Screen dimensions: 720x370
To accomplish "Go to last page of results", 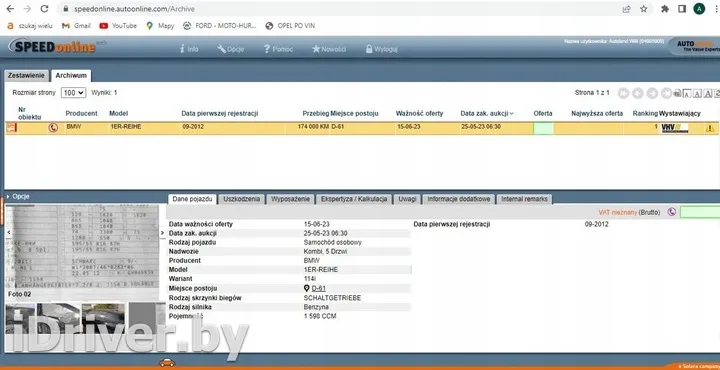I will coord(666,93).
